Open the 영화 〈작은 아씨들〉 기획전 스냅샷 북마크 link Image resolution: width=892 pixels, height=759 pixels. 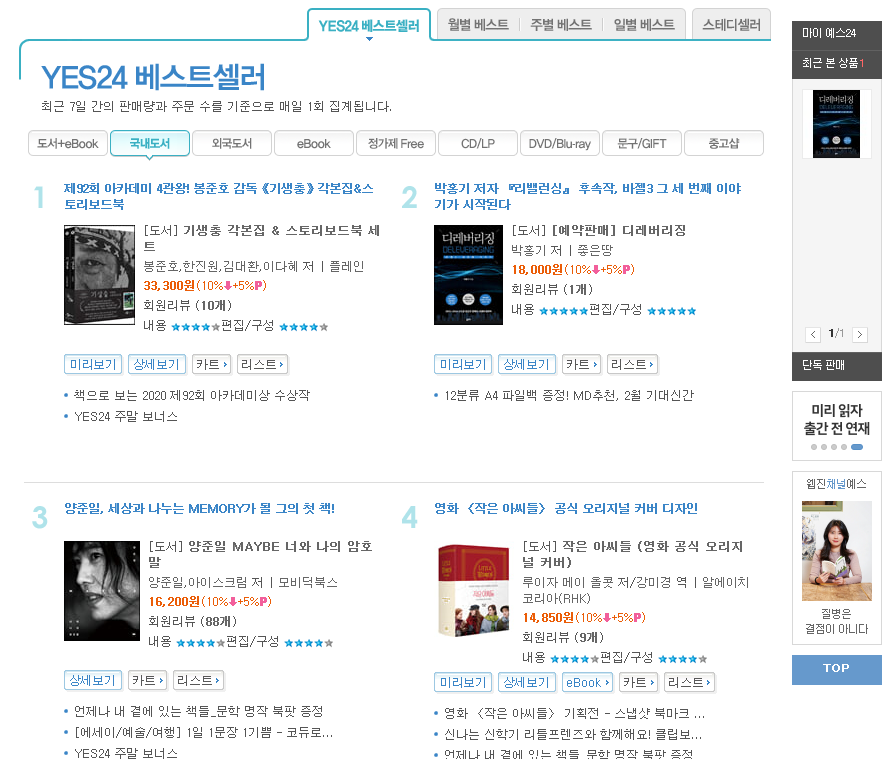click(x=575, y=713)
